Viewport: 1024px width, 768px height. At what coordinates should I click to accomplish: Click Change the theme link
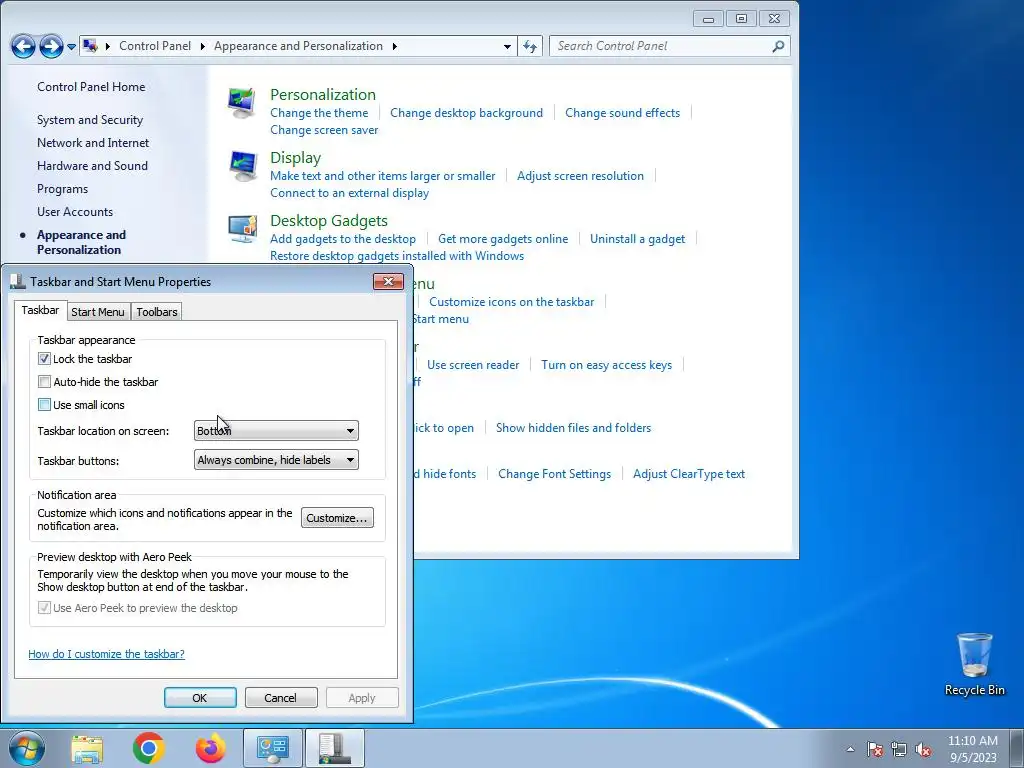coord(319,112)
